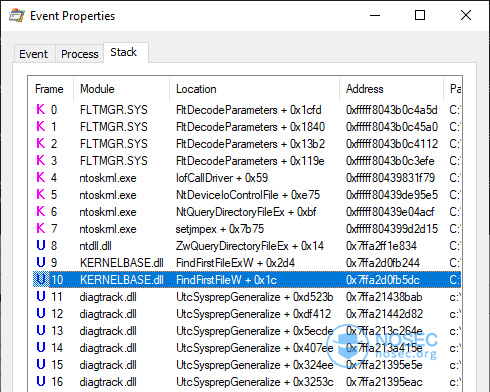
Task: Select the Stack tab
Action: point(126,52)
